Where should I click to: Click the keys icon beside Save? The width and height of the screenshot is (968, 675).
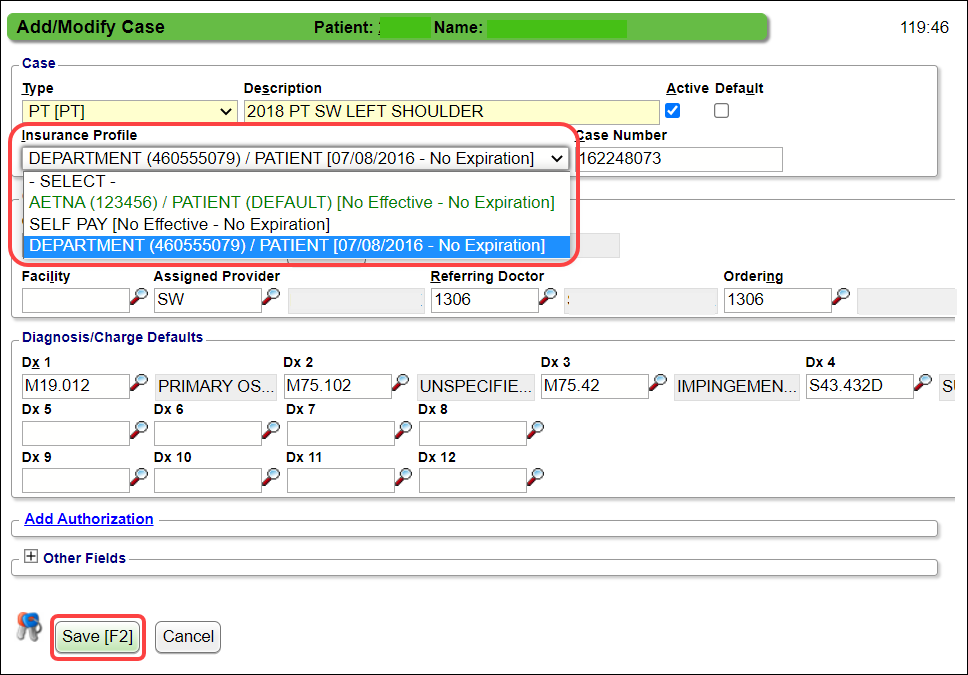[x=30, y=628]
